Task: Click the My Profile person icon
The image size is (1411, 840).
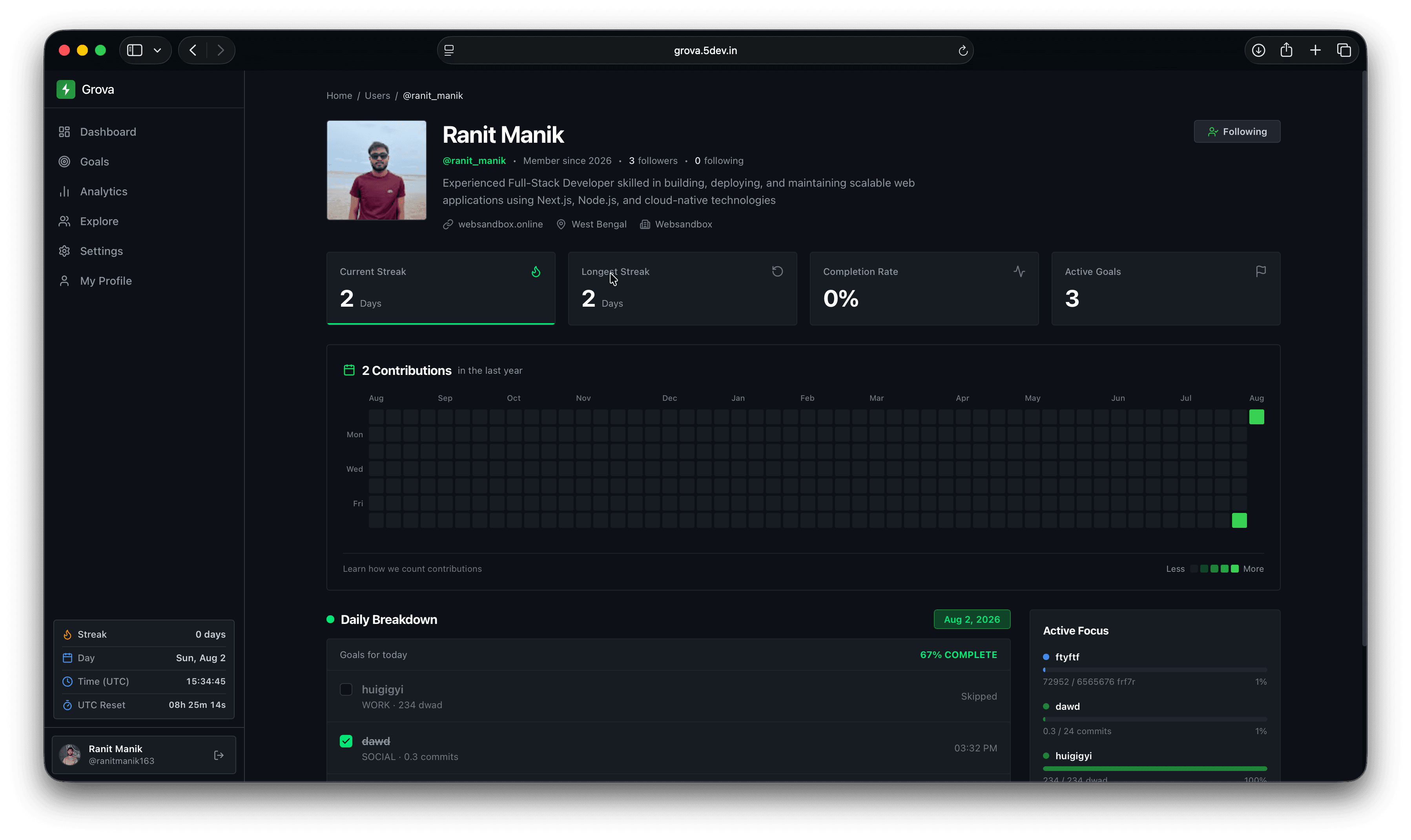Action: (x=65, y=281)
